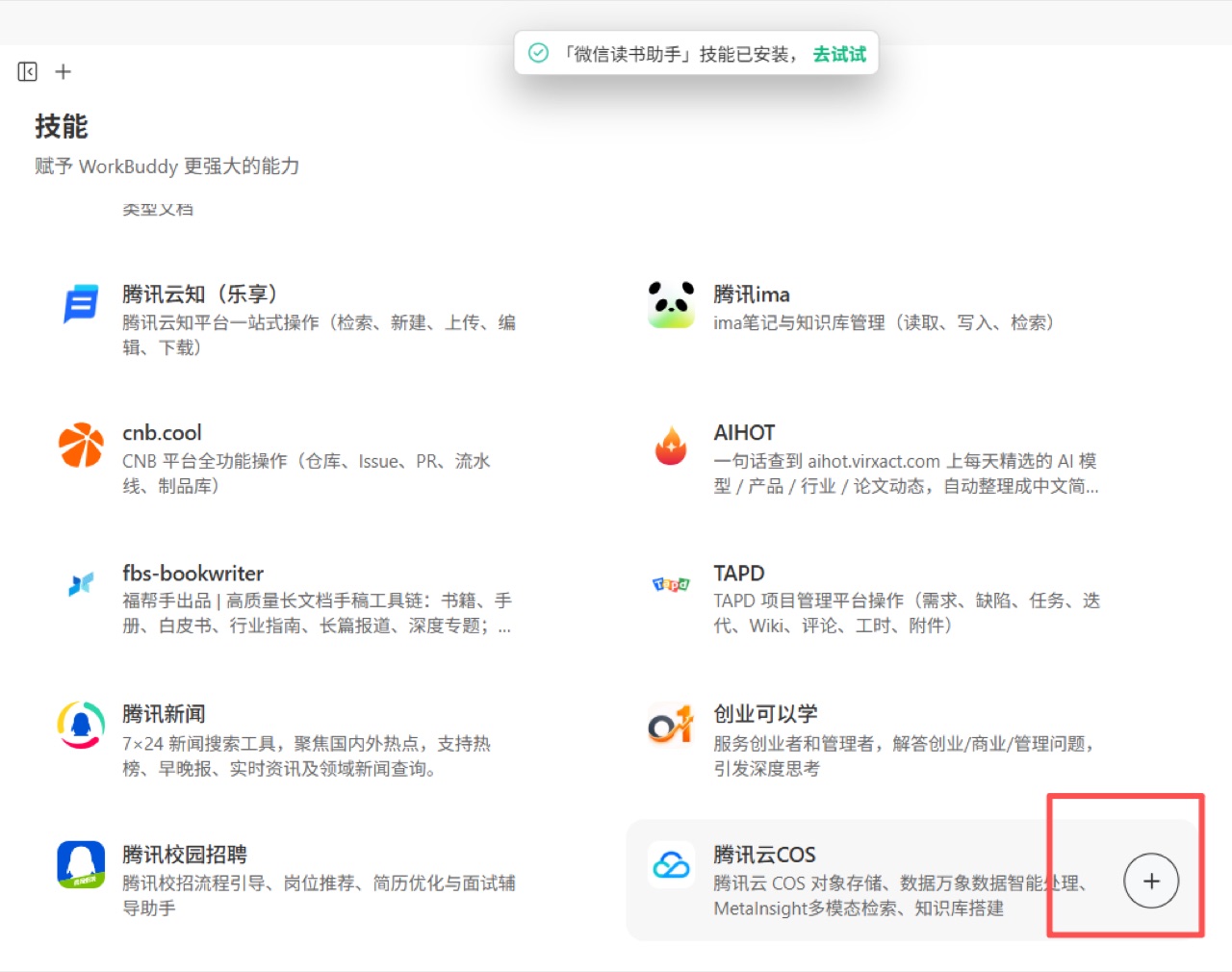Select the TAPD title
The width and height of the screenshot is (1232, 972).
(x=739, y=573)
